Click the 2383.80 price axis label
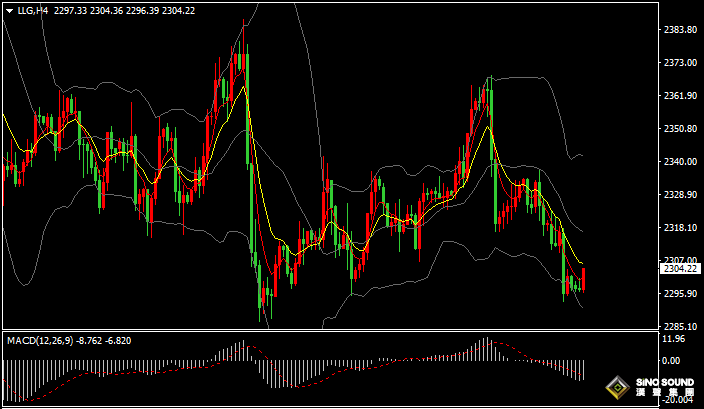The height and width of the screenshot is (409, 704). point(680,30)
